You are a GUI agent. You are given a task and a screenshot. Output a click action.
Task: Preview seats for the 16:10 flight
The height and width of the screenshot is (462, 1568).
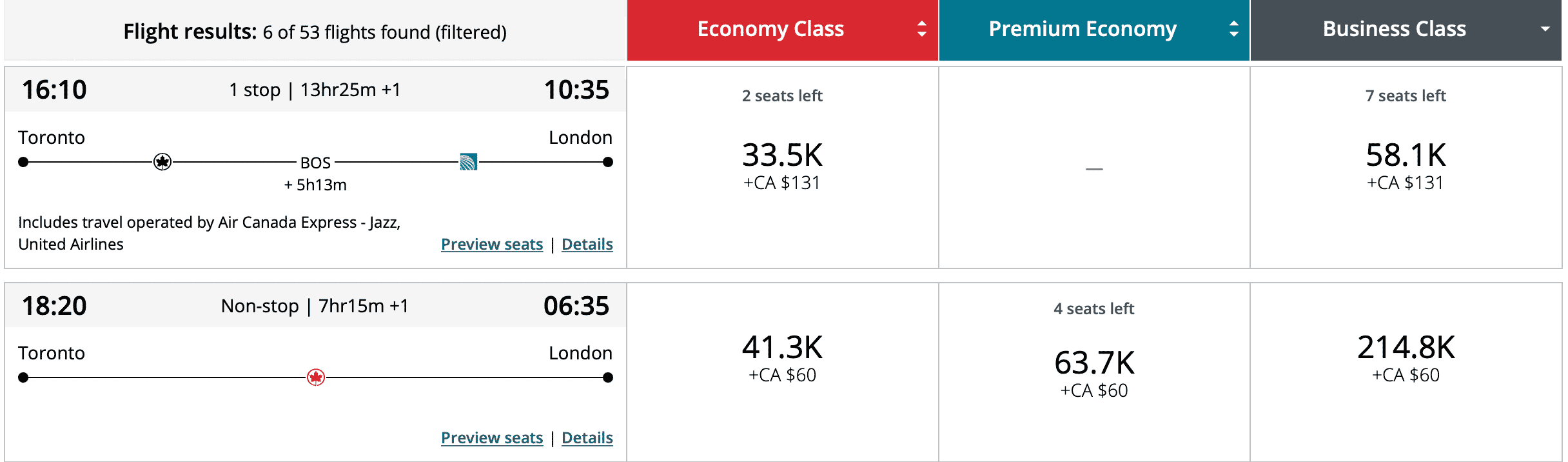492,245
